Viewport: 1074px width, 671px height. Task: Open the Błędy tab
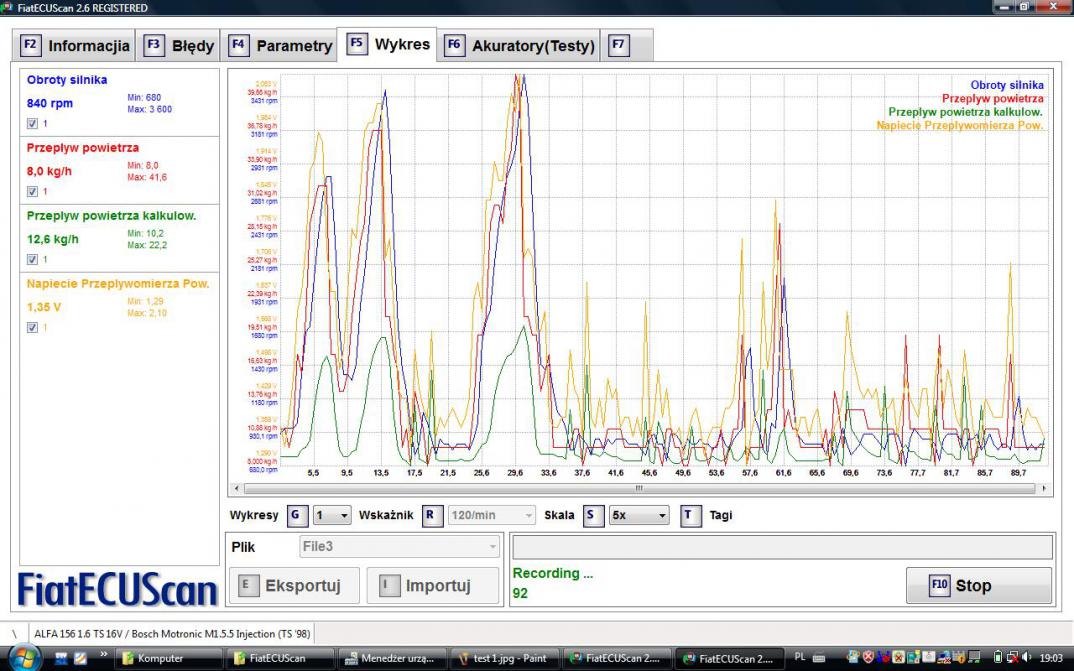point(180,46)
